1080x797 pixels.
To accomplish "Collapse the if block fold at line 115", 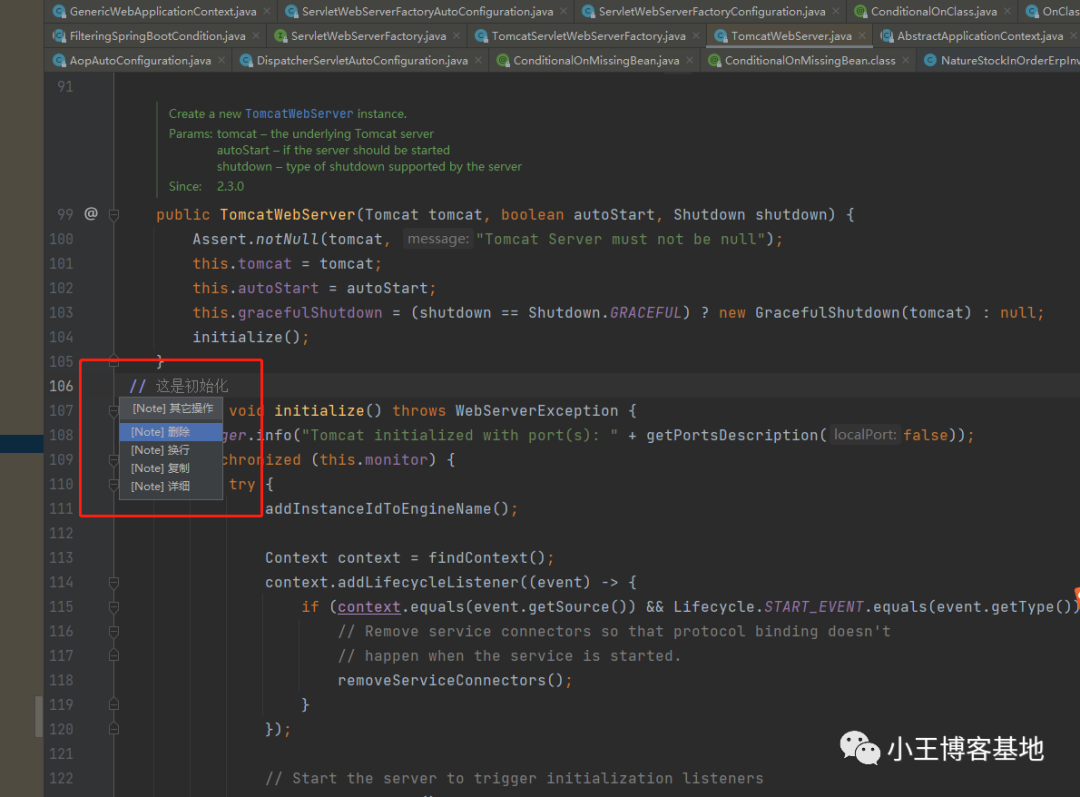I will 114,607.
